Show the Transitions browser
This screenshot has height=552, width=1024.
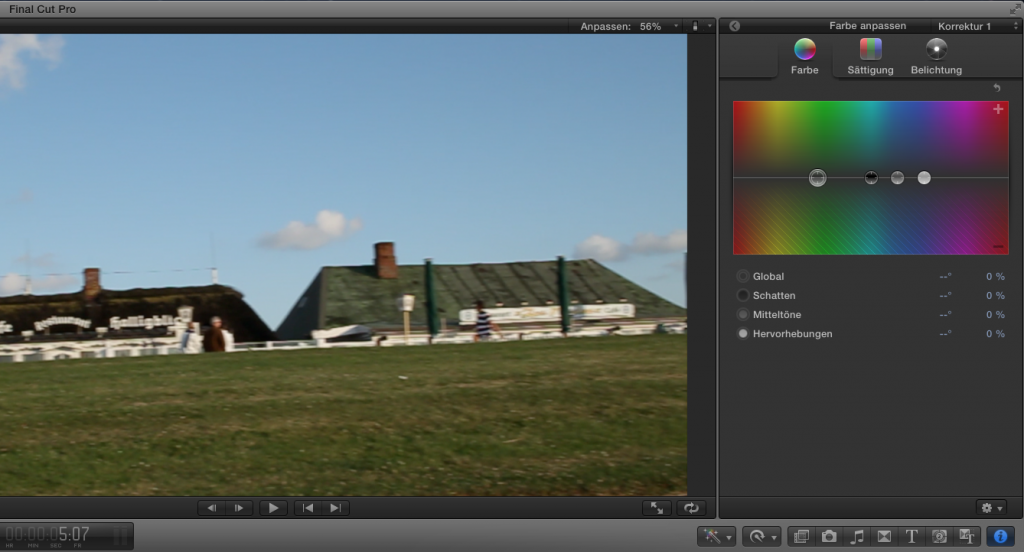884,536
